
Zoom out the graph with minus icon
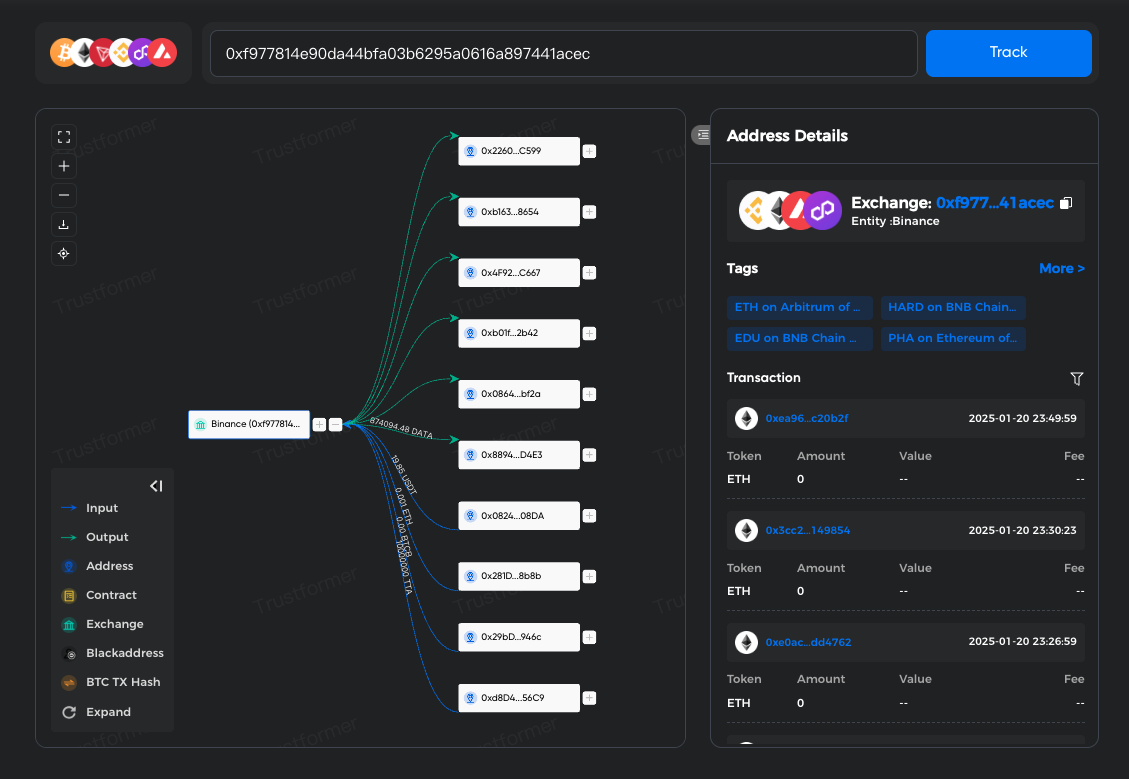[64, 195]
